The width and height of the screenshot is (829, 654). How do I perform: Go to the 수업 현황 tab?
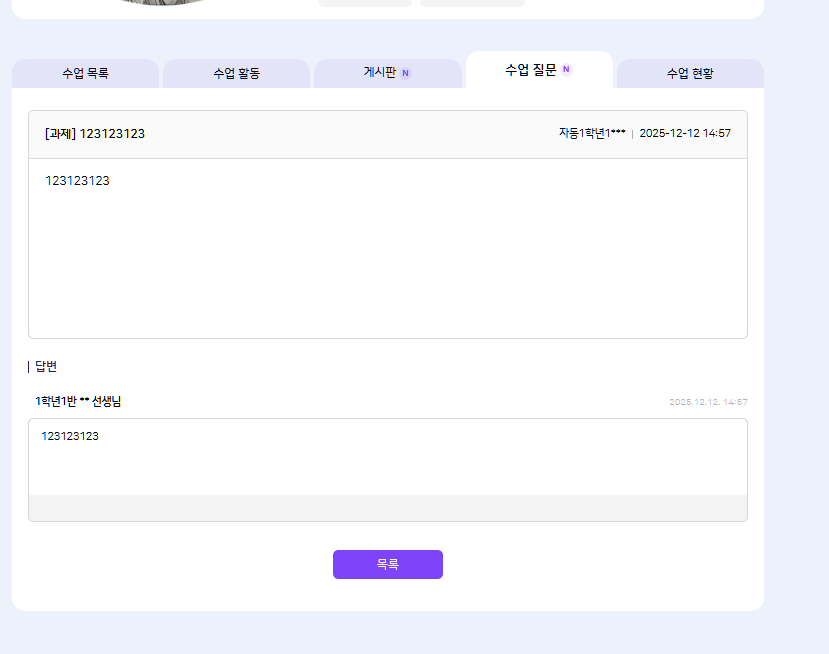point(690,73)
